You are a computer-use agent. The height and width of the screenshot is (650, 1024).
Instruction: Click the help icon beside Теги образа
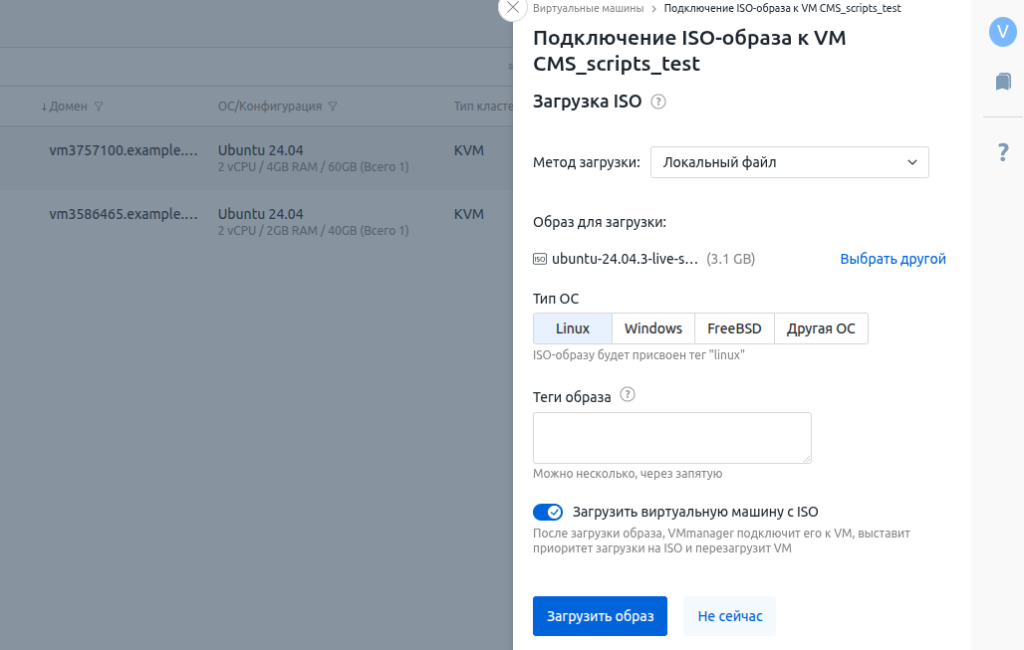coord(628,395)
